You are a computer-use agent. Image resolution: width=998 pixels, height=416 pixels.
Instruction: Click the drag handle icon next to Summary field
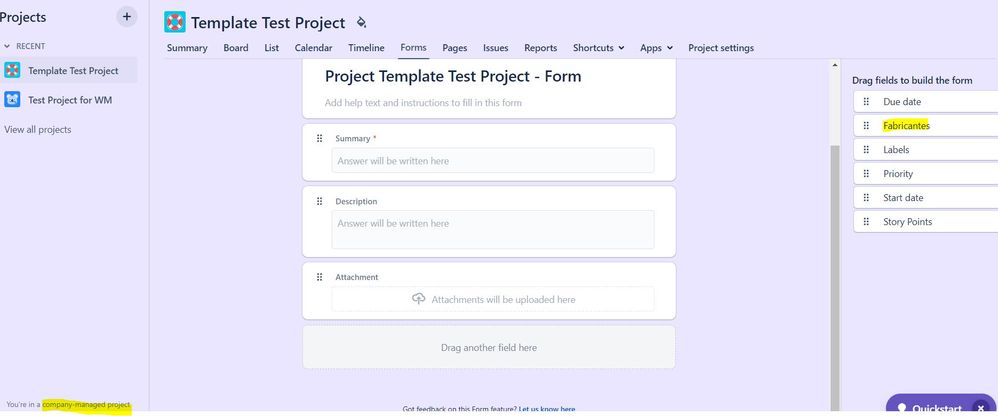(320, 138)
